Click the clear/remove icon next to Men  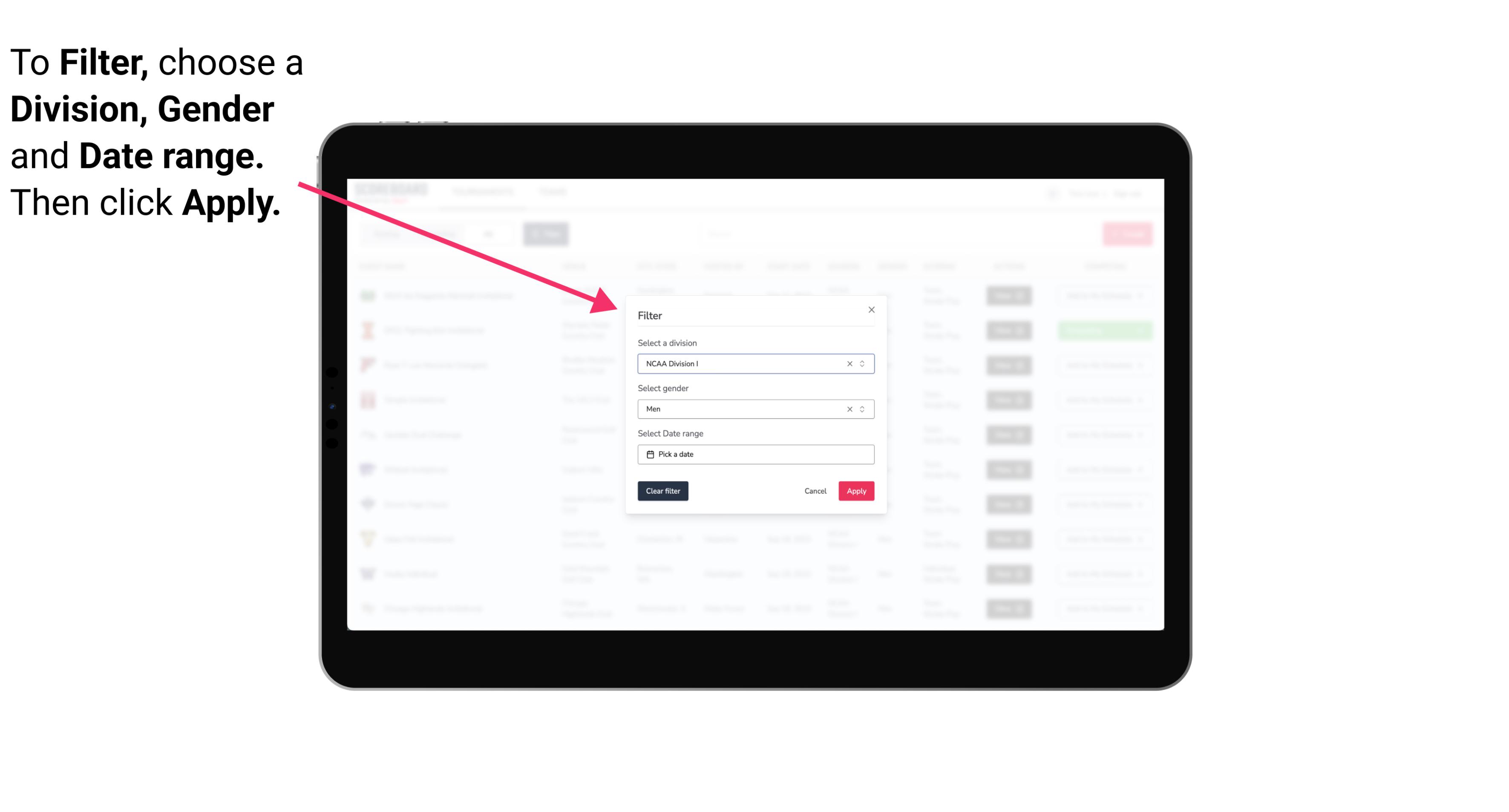[848, 408]
